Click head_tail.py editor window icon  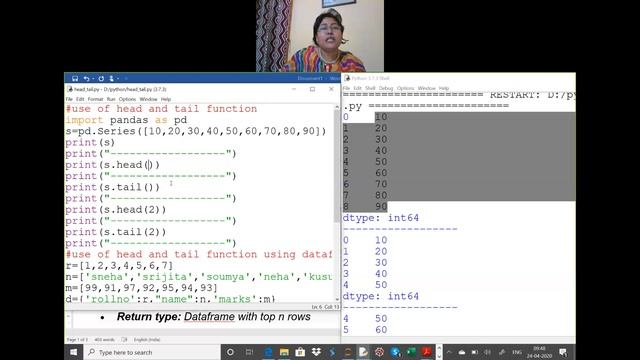(70, 89)
